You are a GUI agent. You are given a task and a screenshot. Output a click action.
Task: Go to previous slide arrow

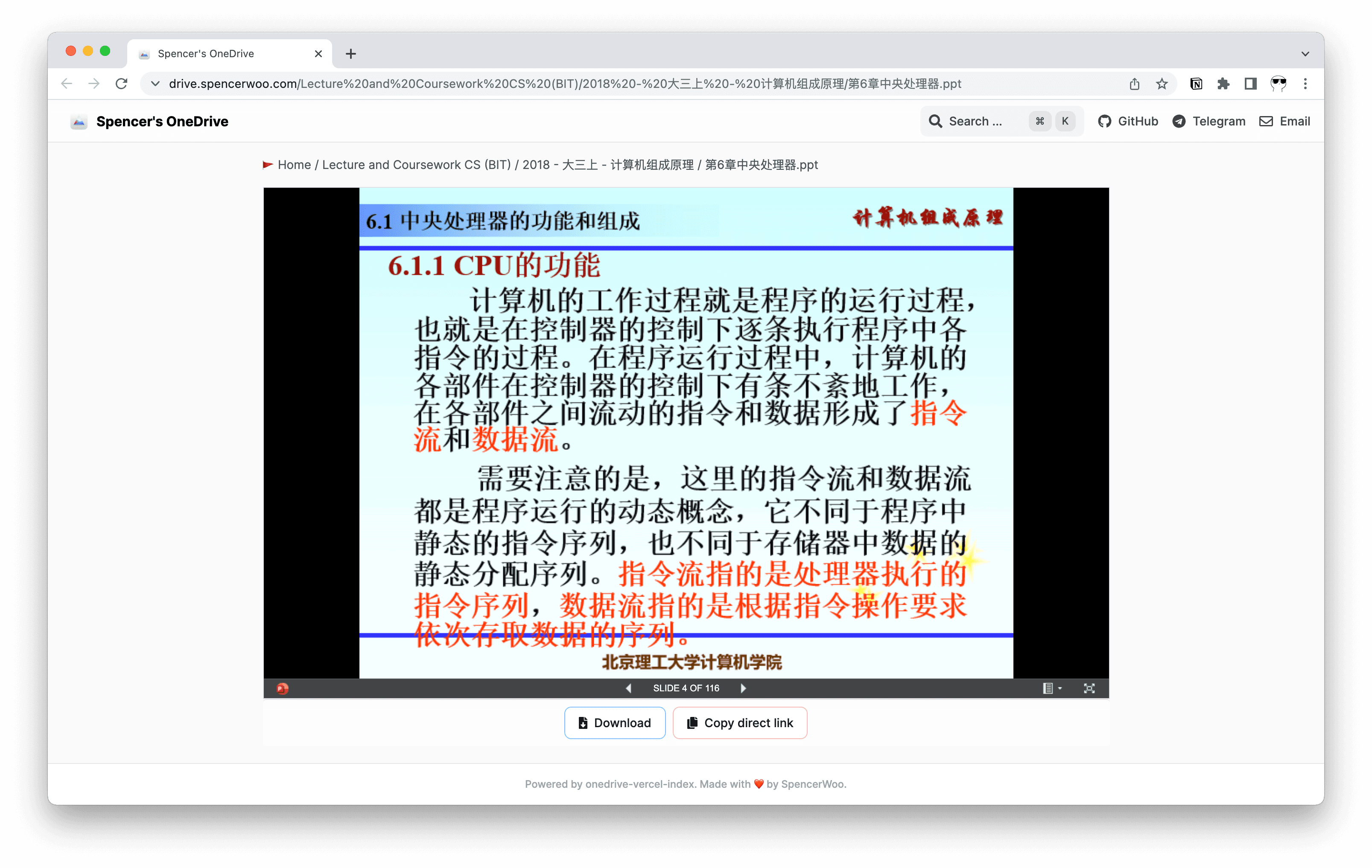click(x=628, y=688)
